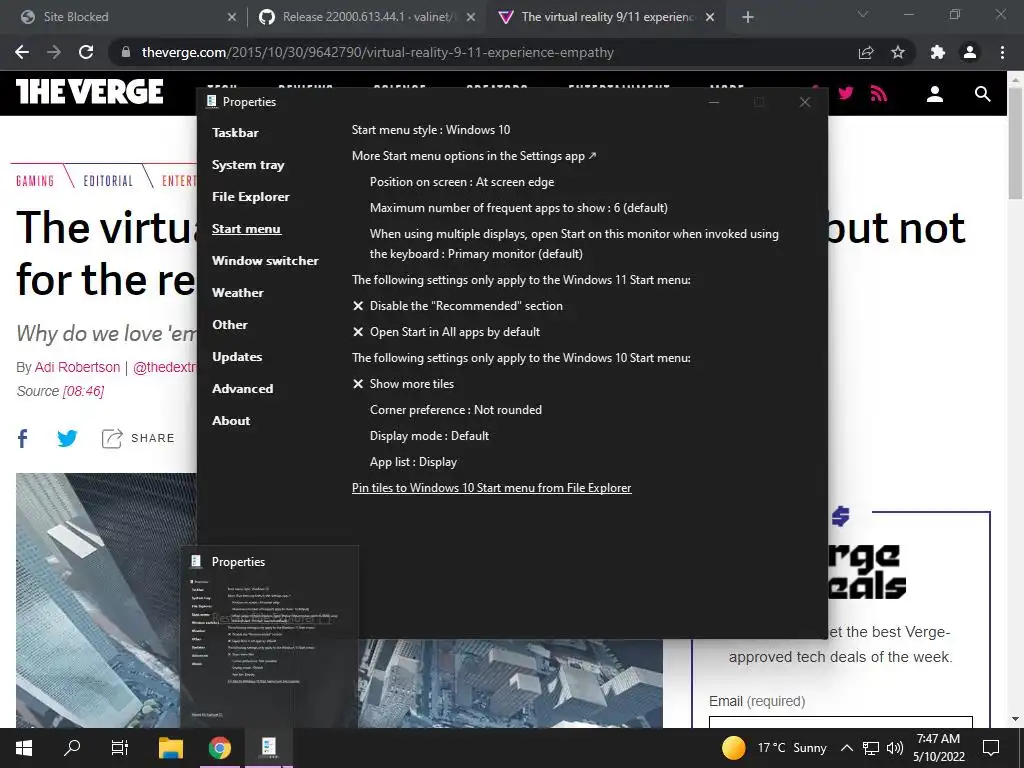
Task: Open the Gaming category tag
Action: [35, 180]
